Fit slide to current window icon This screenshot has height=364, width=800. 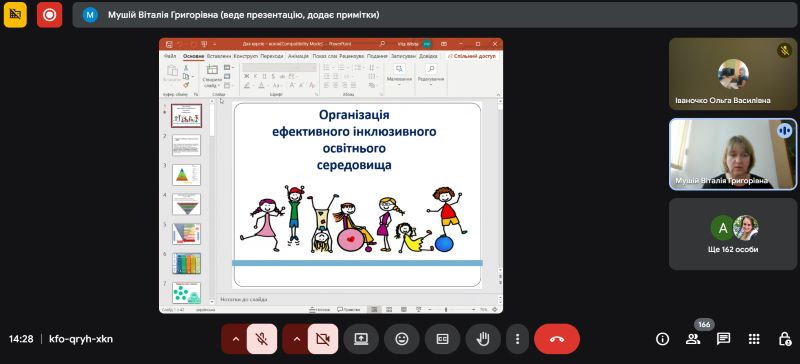point(495,309)
